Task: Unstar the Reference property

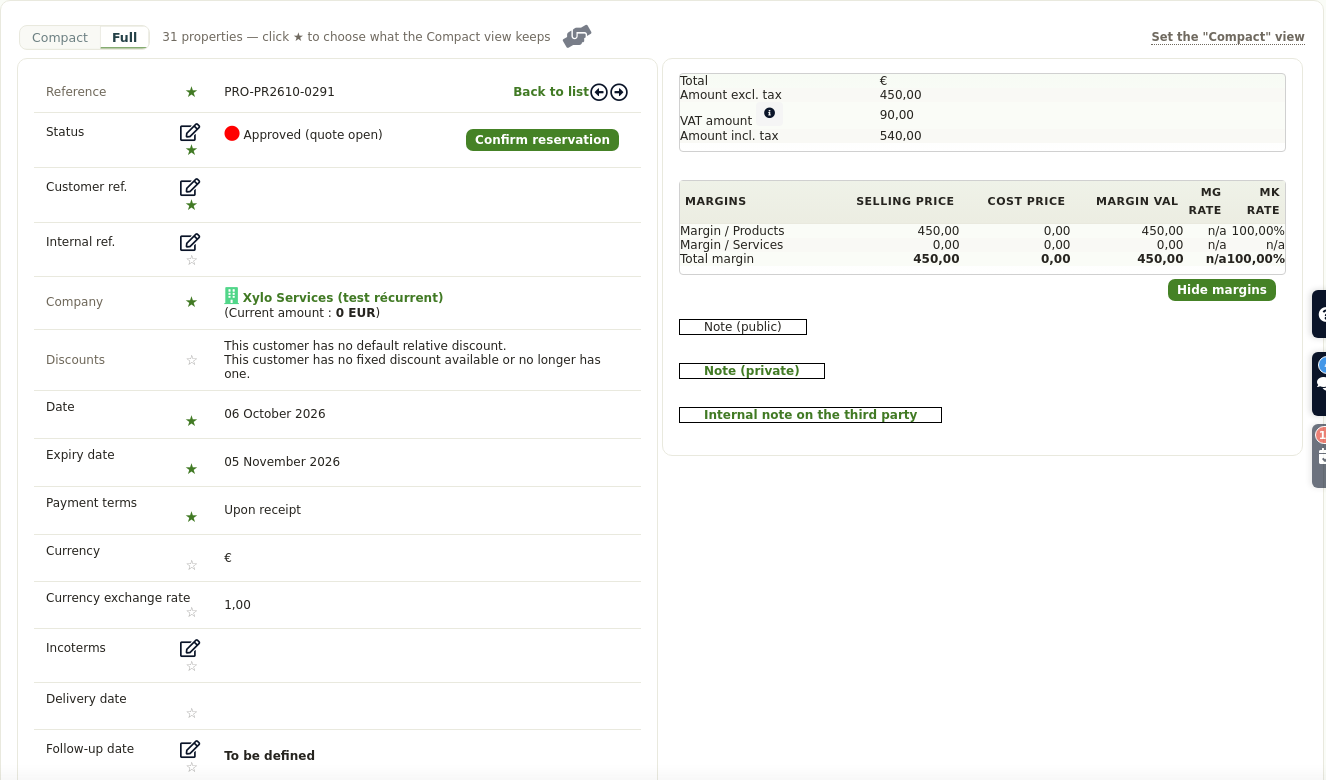Action: (x=191, y=92)
